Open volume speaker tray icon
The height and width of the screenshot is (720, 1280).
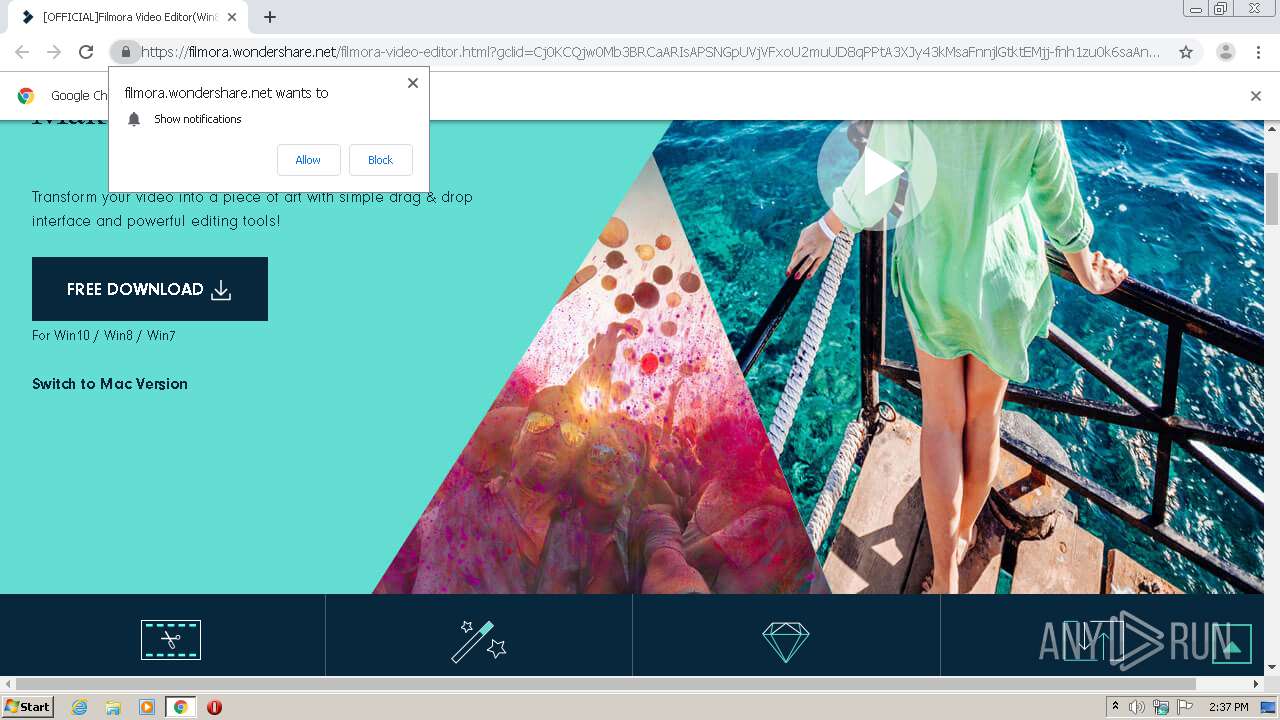pyautogui.click(x=1137, y=707)
